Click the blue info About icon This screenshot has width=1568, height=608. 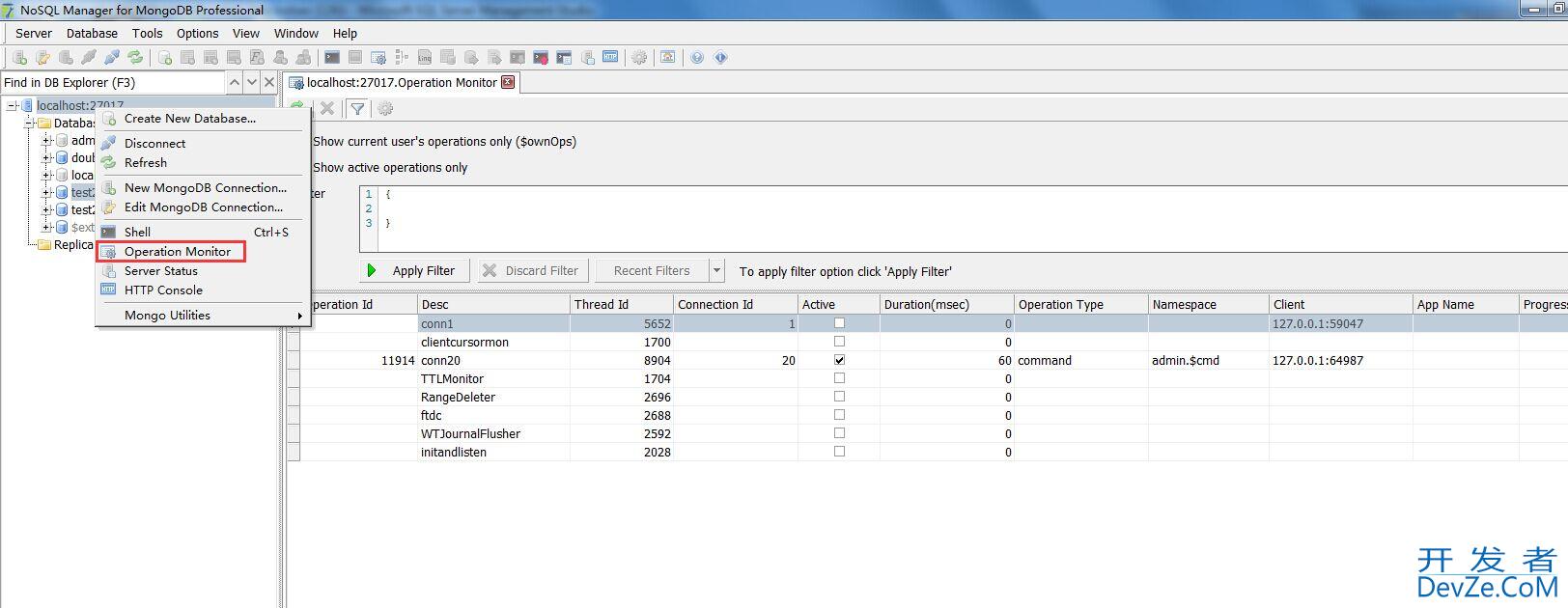click(x=720, y=58)
